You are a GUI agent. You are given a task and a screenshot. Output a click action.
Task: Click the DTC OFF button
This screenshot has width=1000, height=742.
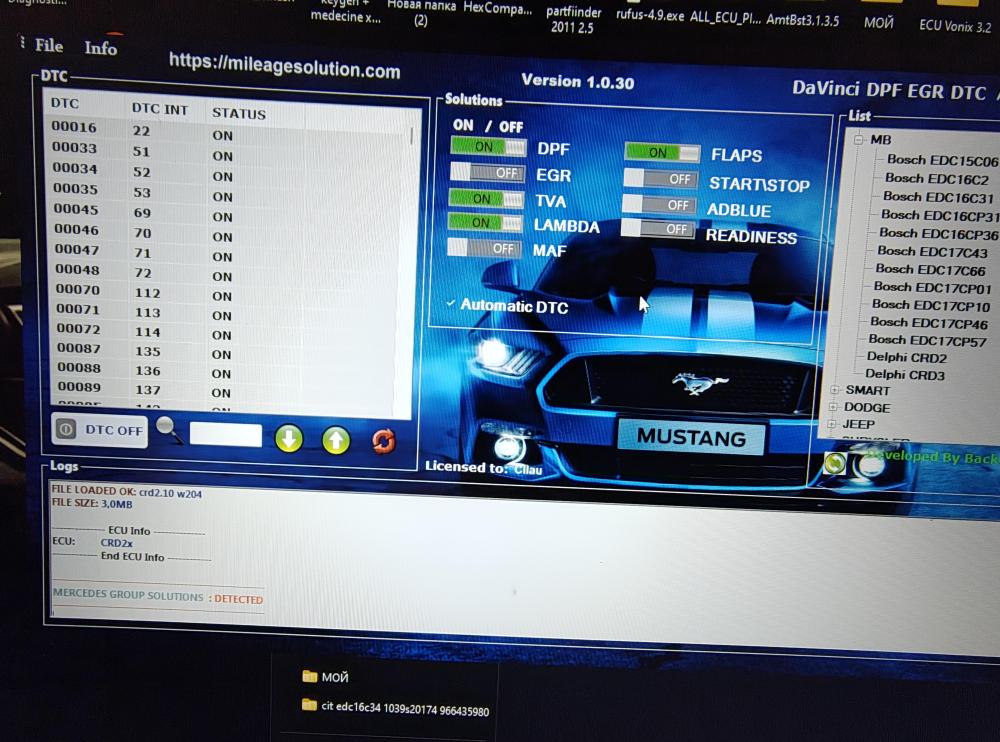[x=99, y=430]
